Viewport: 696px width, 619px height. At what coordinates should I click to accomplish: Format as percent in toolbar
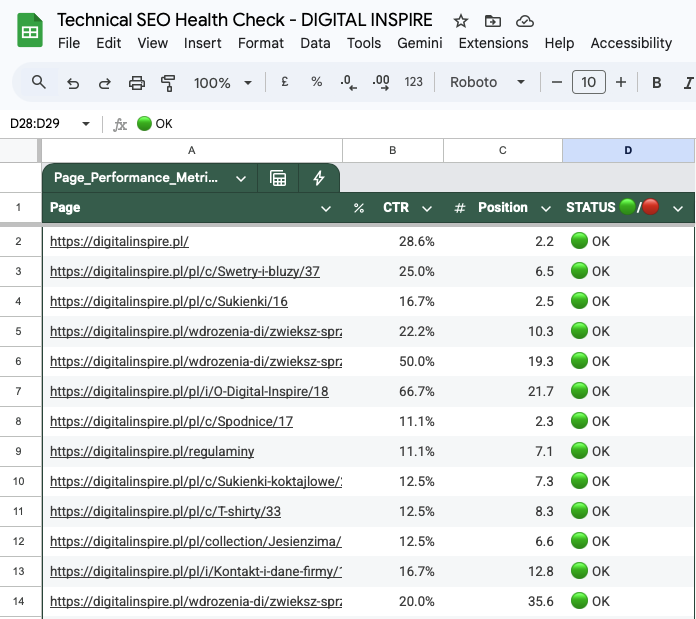tap(316, 82)
